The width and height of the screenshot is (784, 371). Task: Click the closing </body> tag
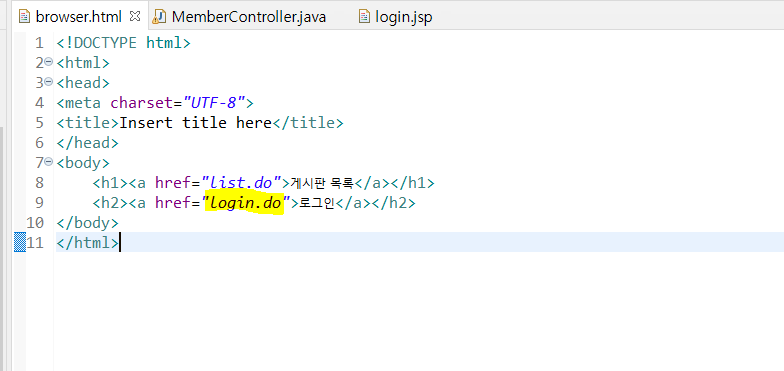pos(88,222)
